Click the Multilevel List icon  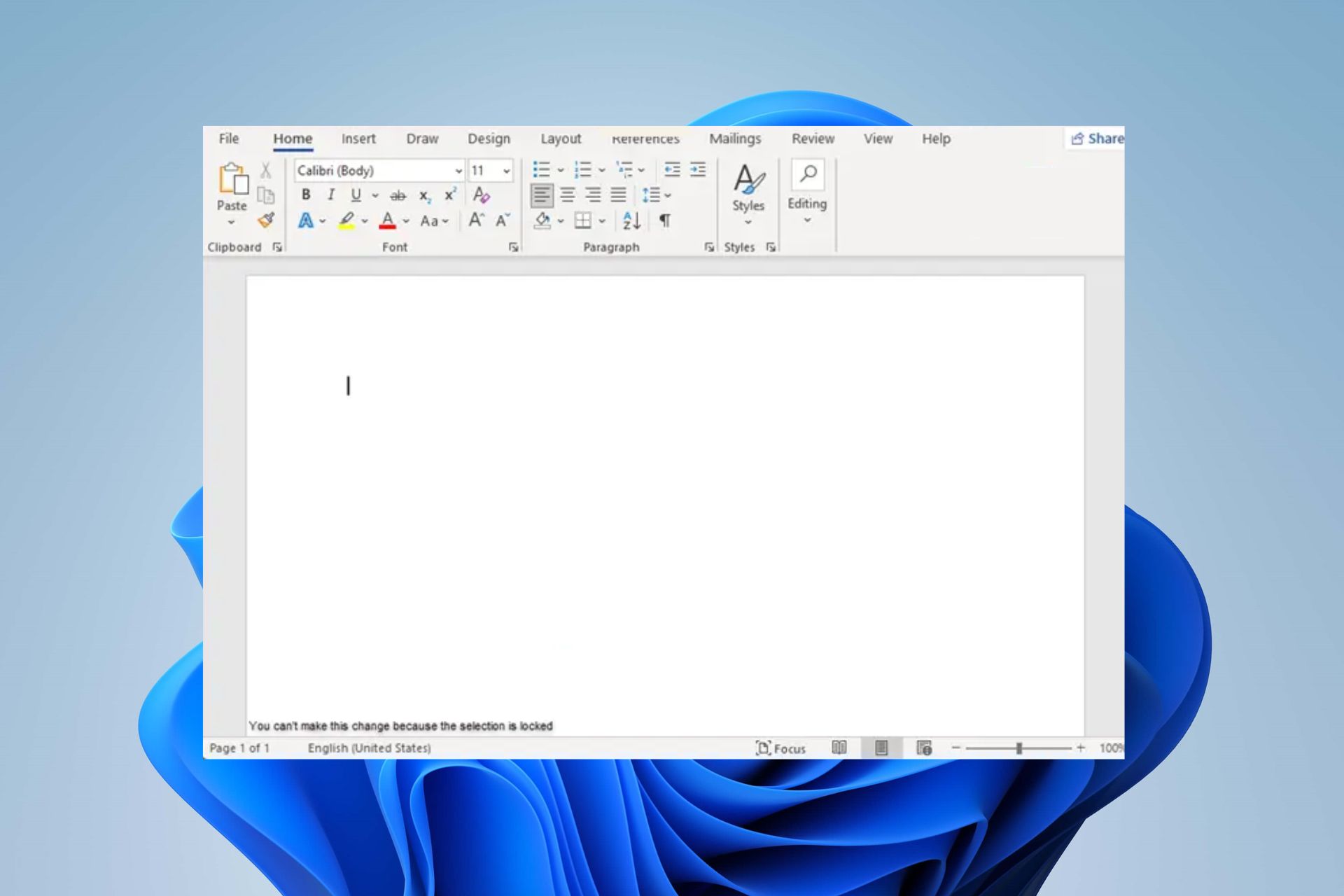(623, 169)
